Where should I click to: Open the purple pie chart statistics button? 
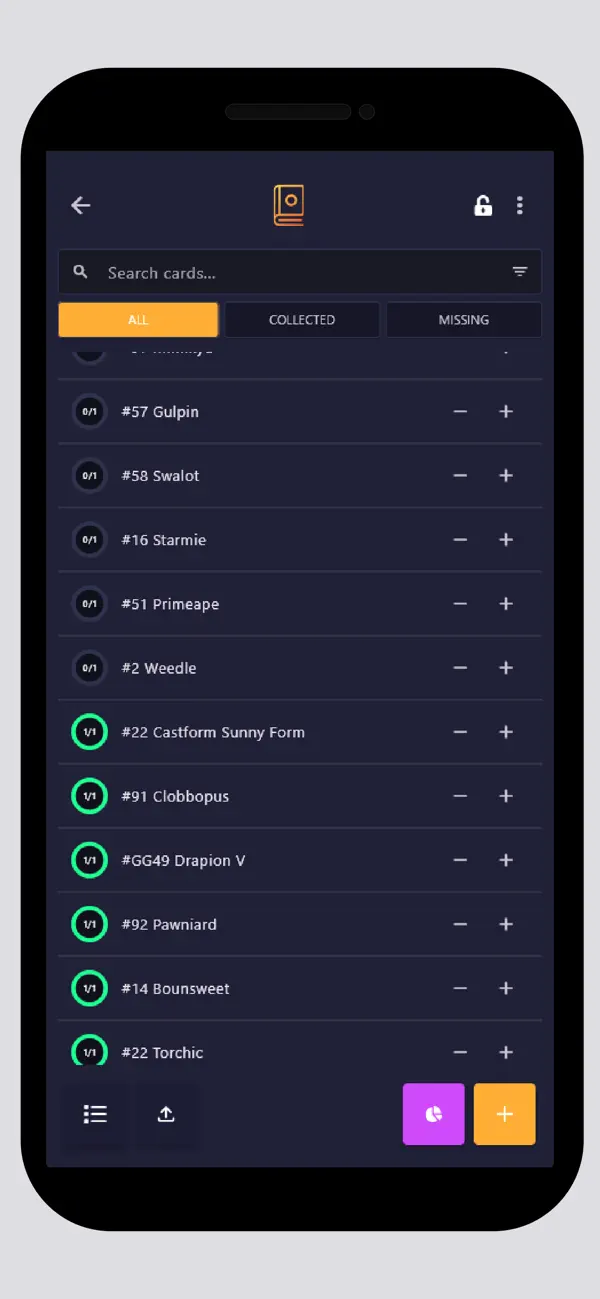click(434, 1114)
